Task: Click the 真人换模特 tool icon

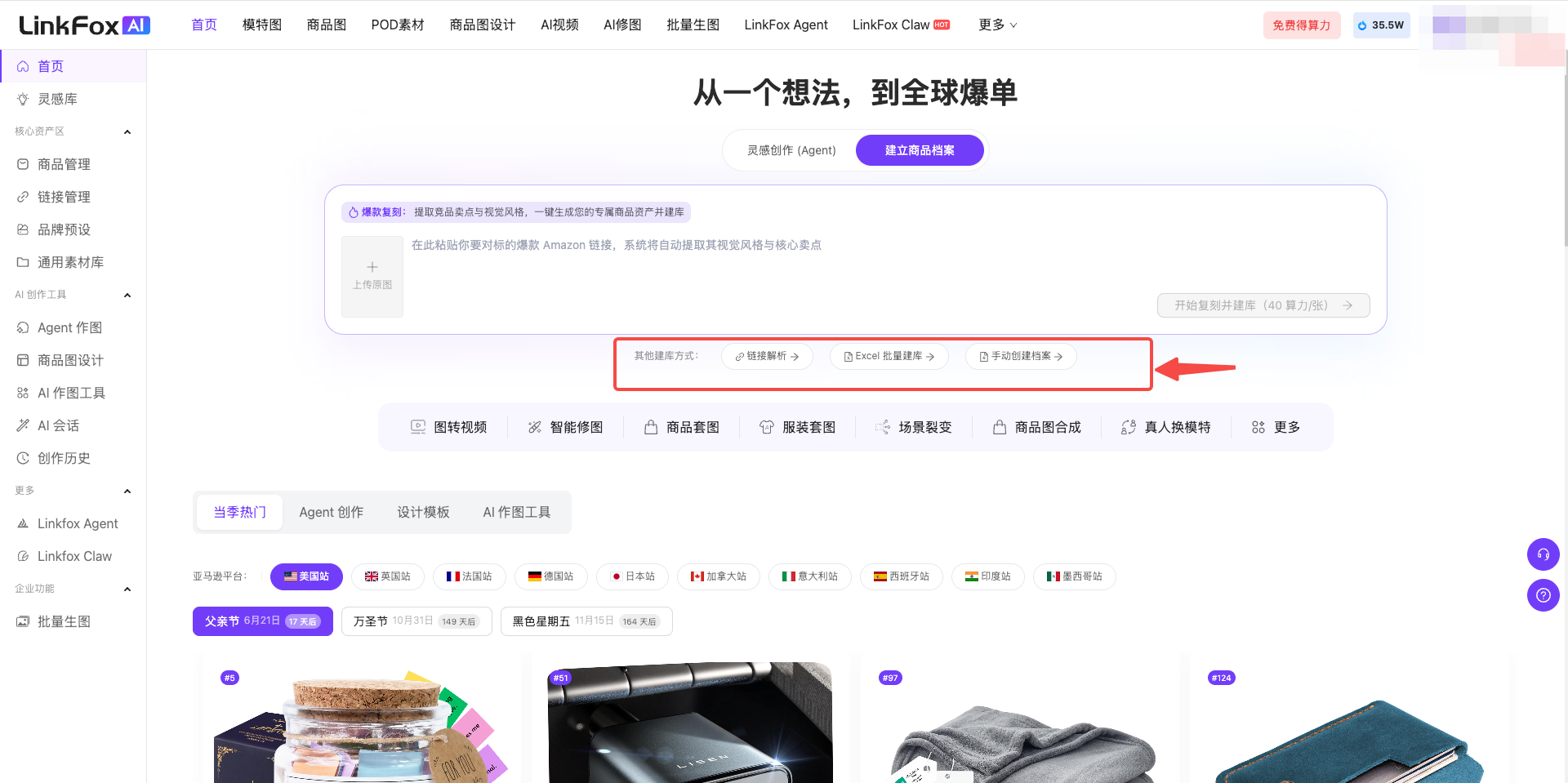Action: click(1129, 427)
